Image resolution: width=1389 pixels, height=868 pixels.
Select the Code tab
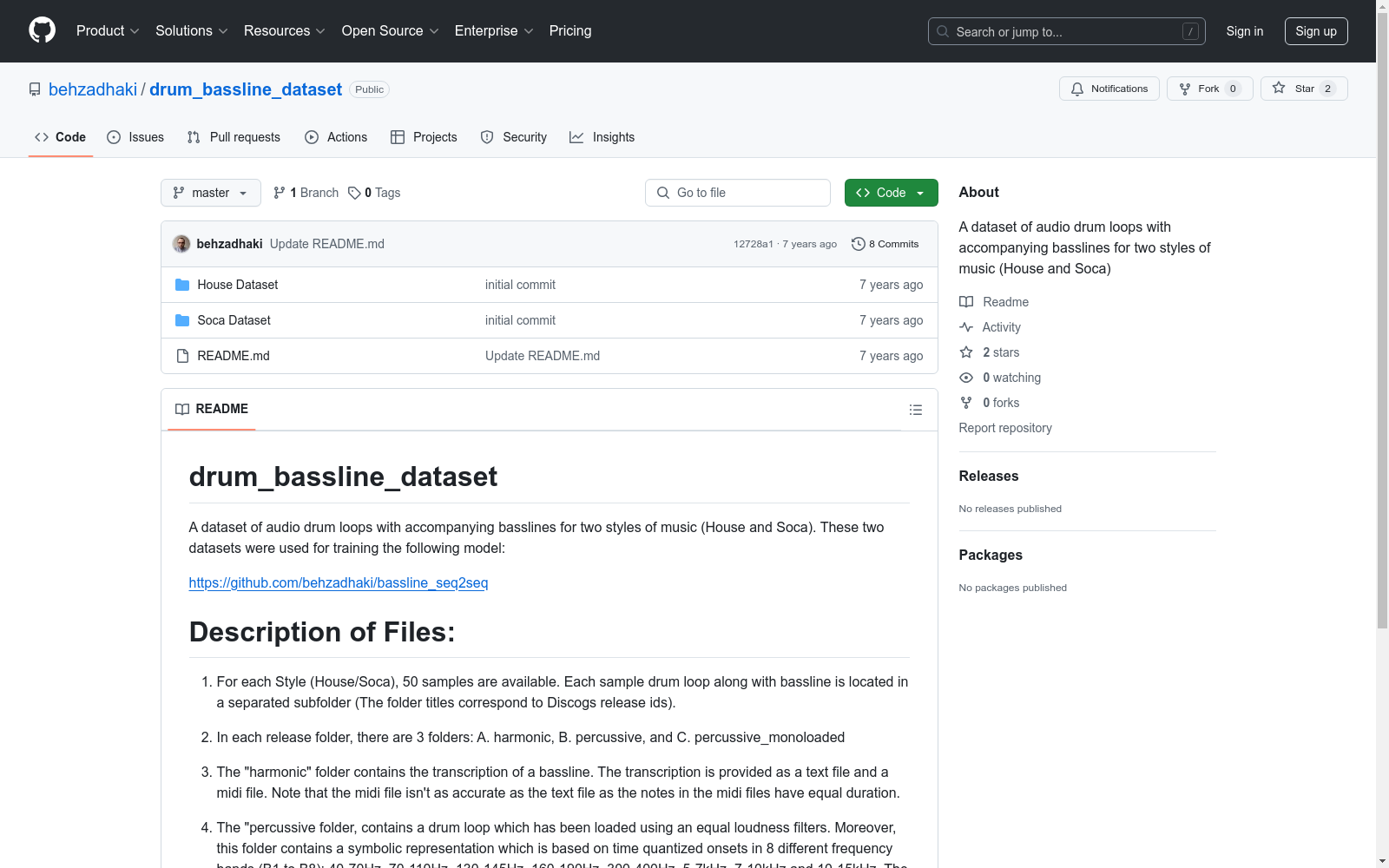(x=61, y=137)
